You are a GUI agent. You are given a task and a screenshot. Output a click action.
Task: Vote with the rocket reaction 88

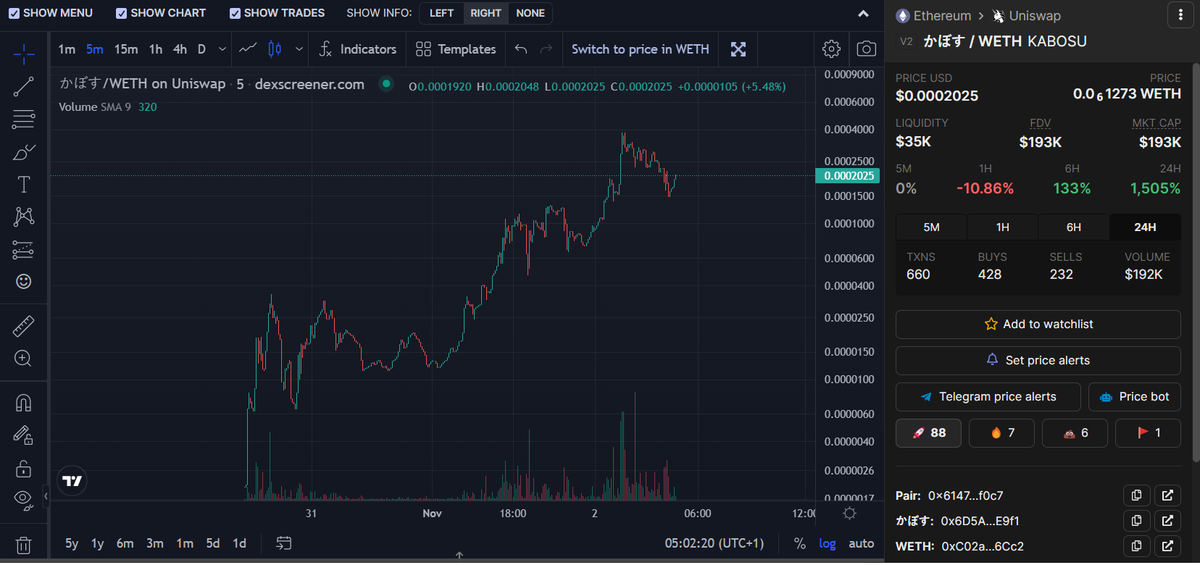pyautogui.click(x=928, y=433)
